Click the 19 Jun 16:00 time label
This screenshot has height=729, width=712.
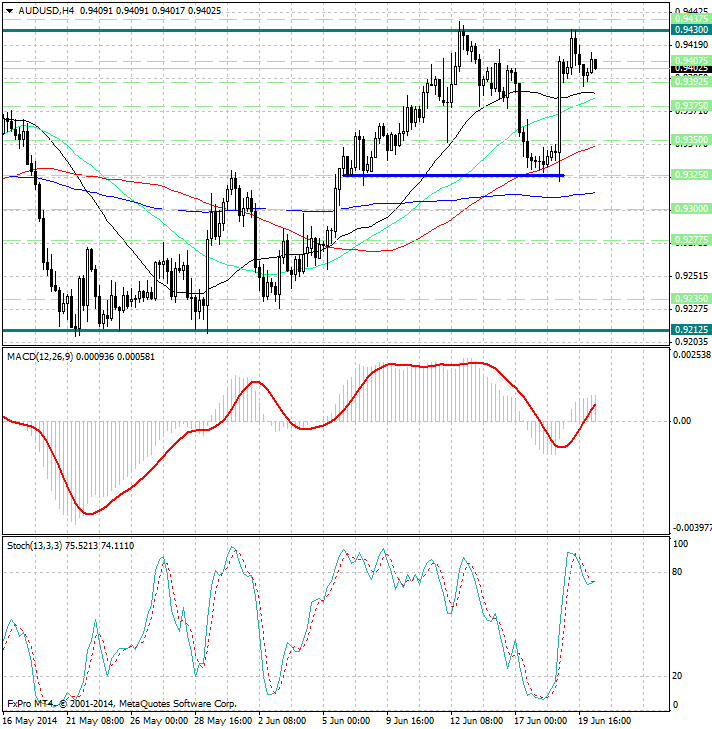pyautogui.click(x=605, y=721)
